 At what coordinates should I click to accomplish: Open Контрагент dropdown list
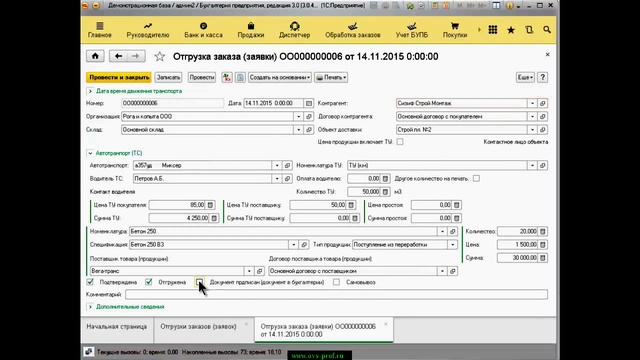(532, 103)
